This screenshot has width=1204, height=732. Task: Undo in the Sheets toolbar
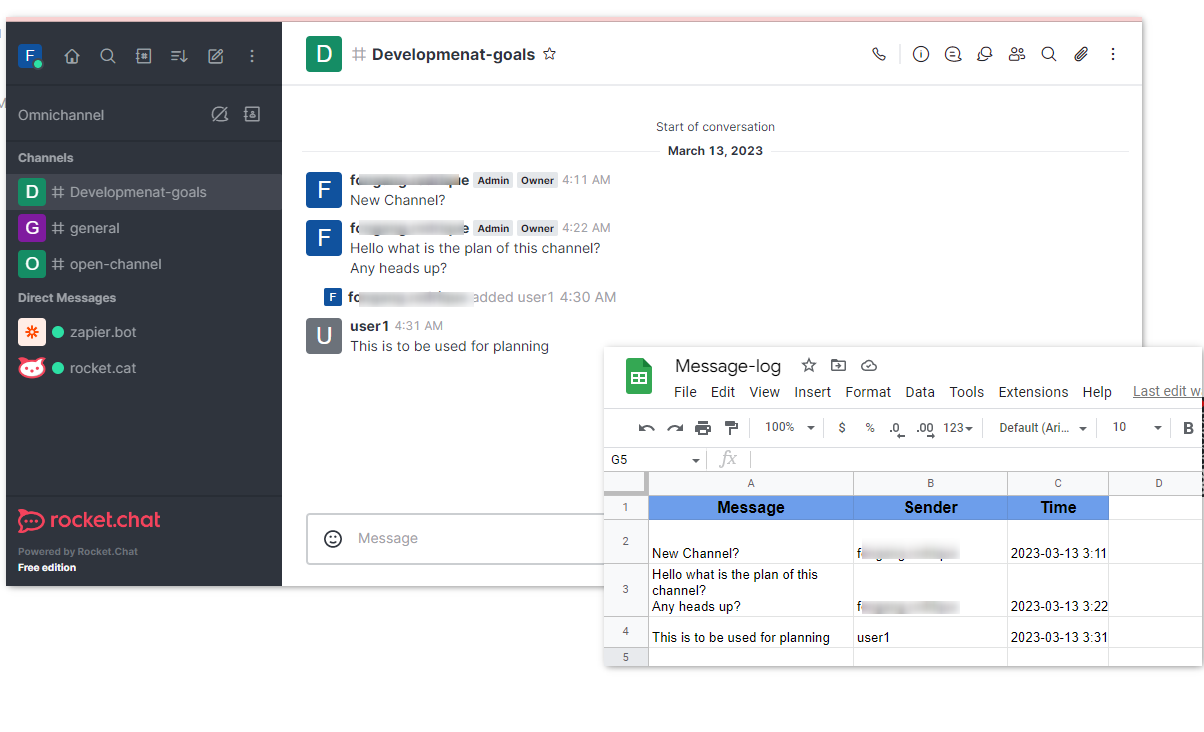(x=647, y=428)
